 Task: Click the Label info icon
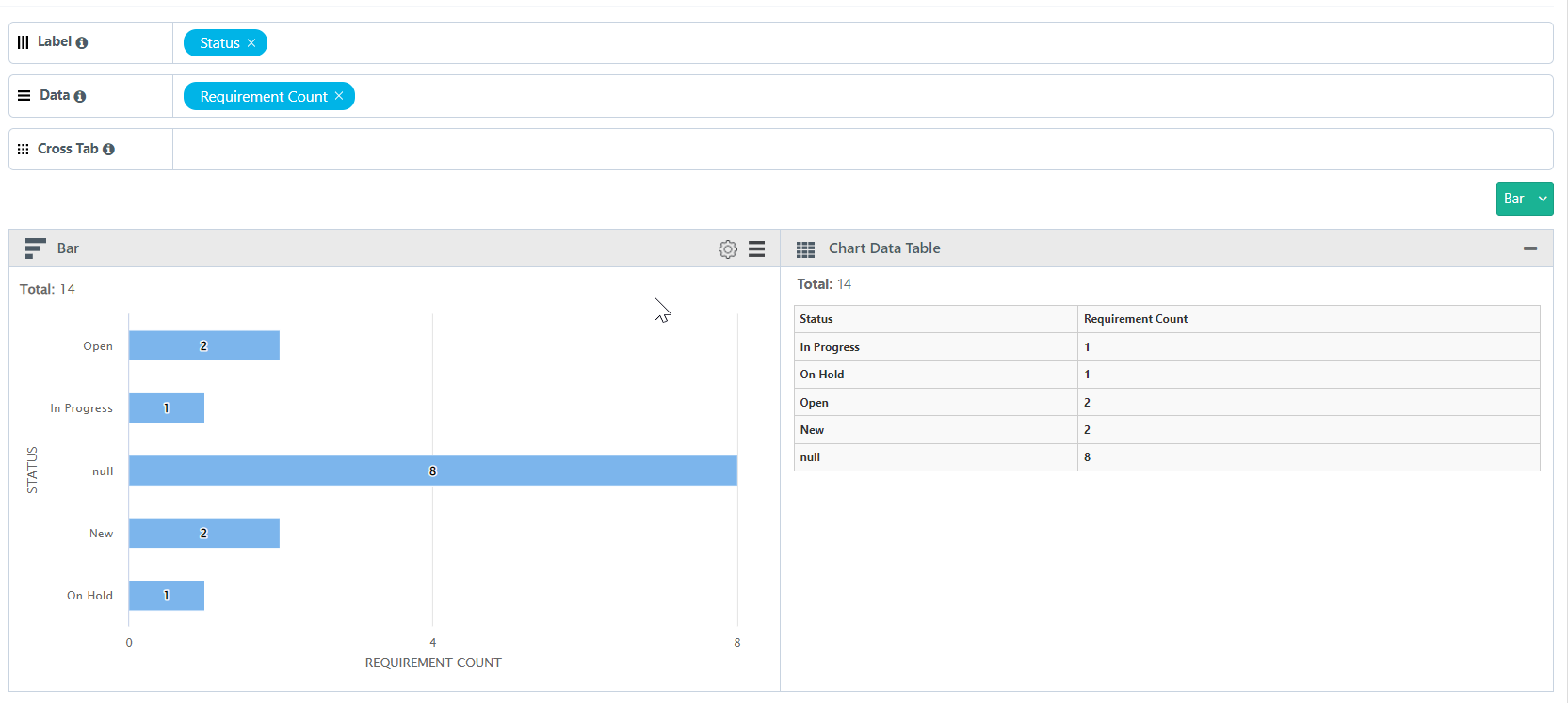pos(82,42)
